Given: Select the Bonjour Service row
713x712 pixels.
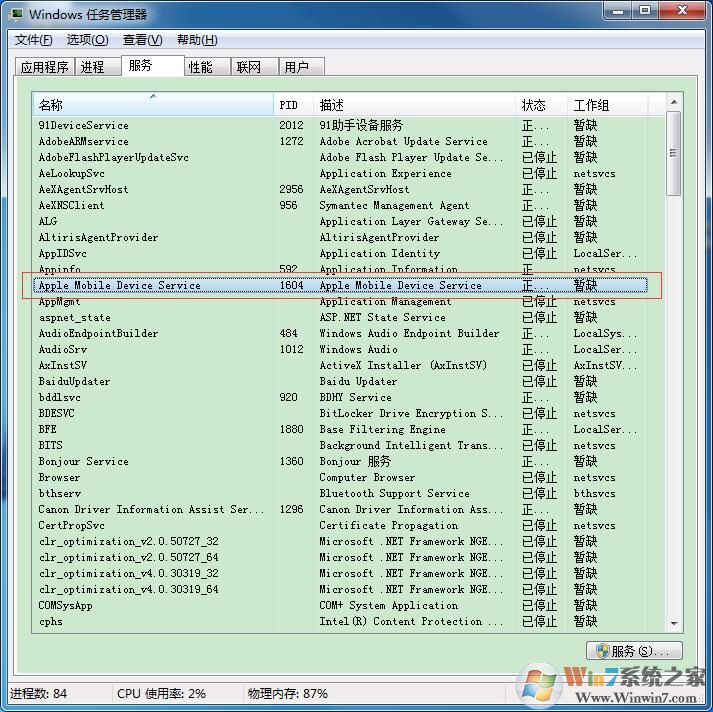Looking at the screenshot, I should [x=84, y=462].
